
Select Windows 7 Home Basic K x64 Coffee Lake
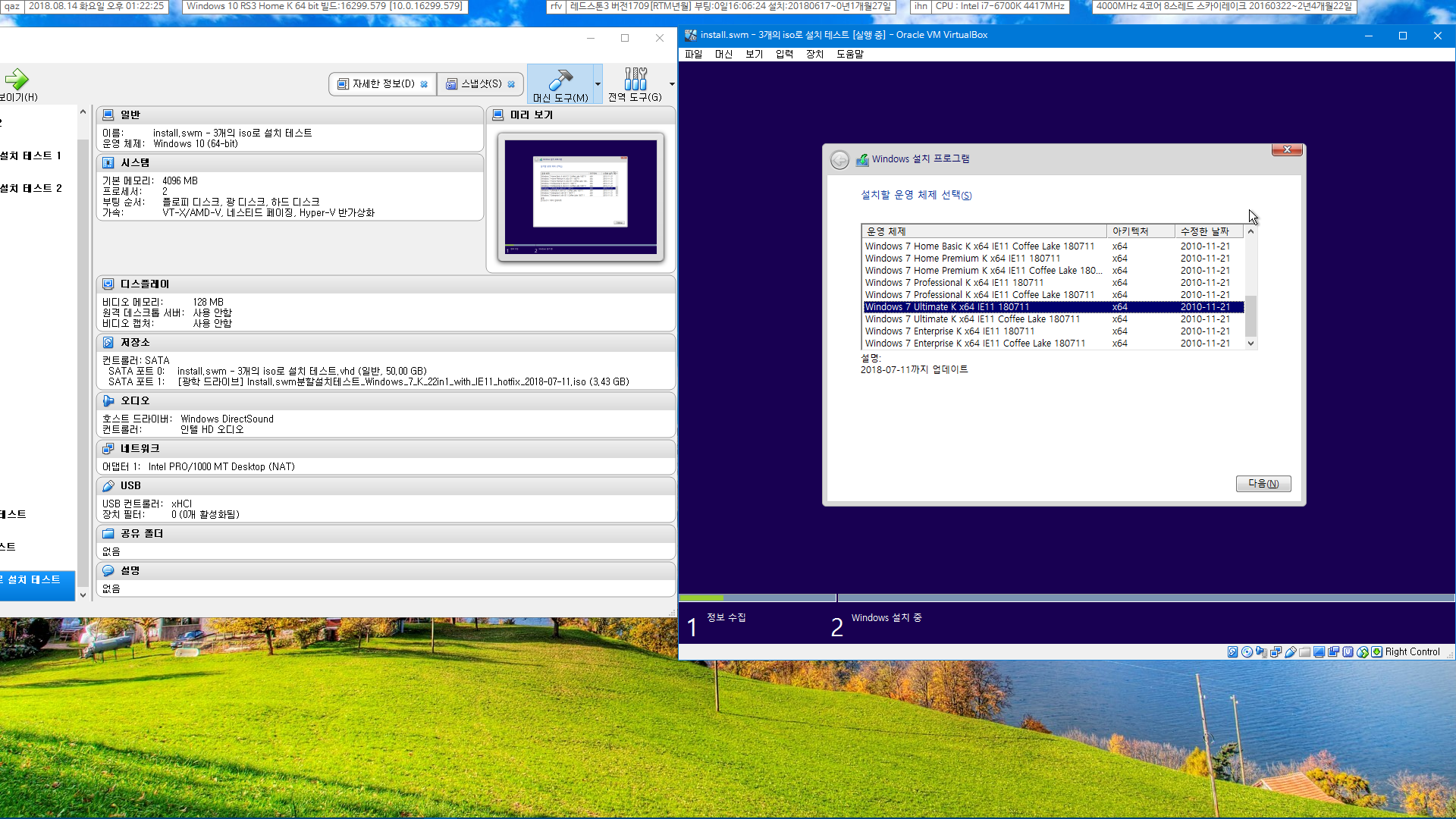click(1053, 246)
